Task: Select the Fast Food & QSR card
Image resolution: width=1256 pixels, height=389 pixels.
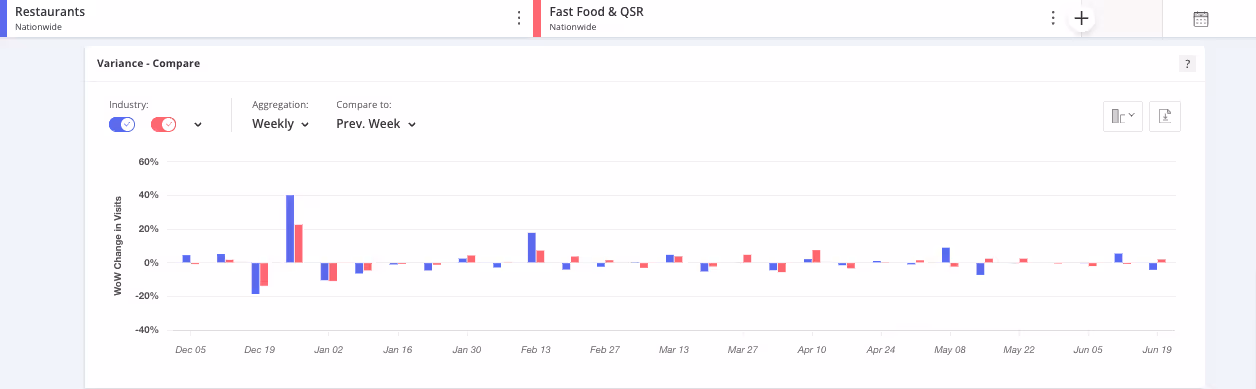Action: [x=799, y=19]
